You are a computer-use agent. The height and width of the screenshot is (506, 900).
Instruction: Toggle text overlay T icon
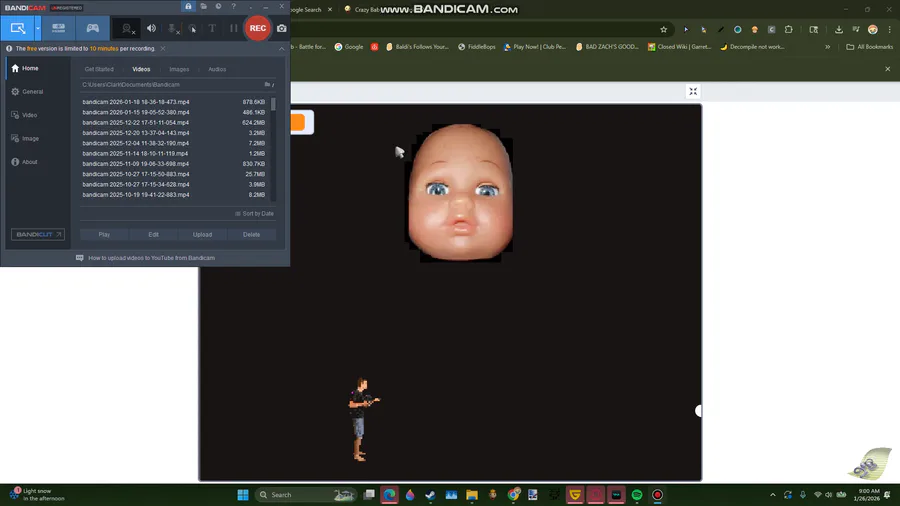[212, 28]
